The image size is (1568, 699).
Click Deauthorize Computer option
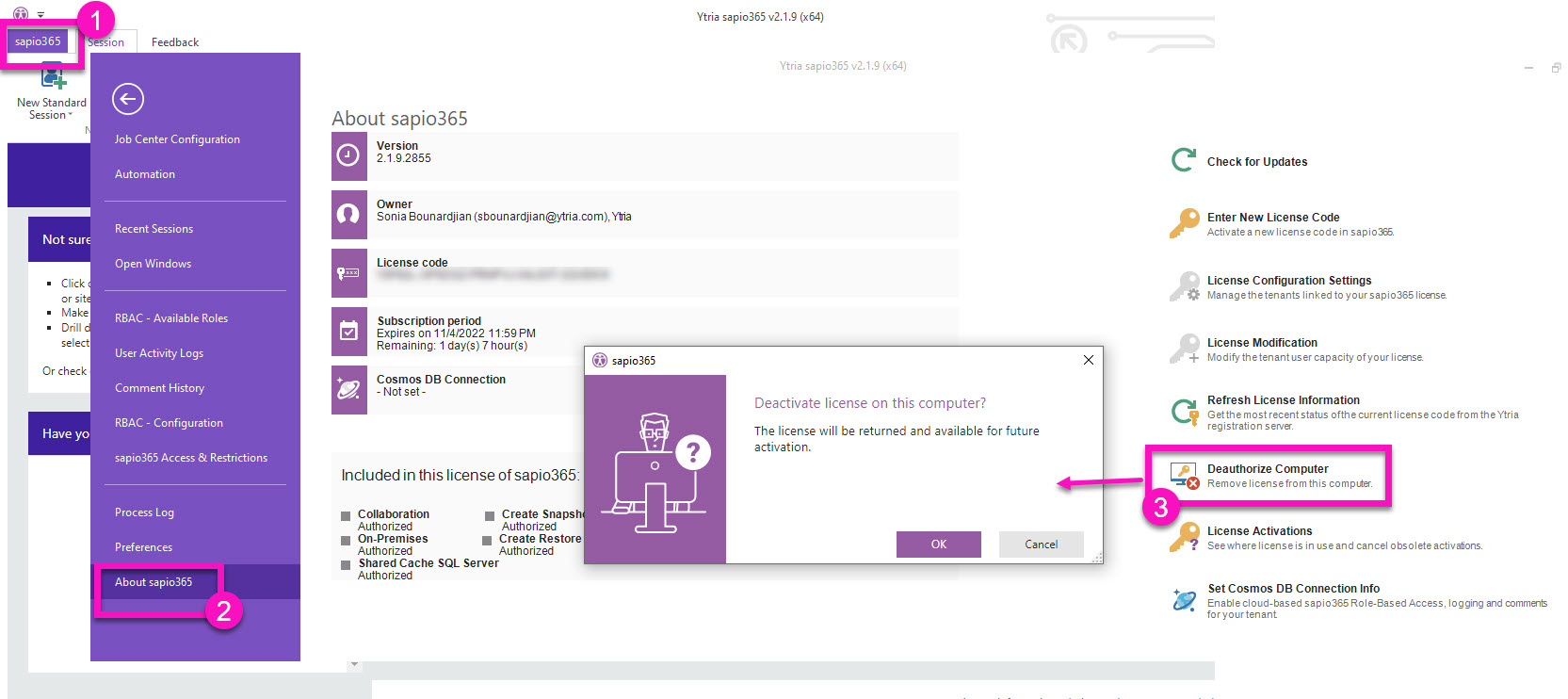click(x=1268, y=468)
